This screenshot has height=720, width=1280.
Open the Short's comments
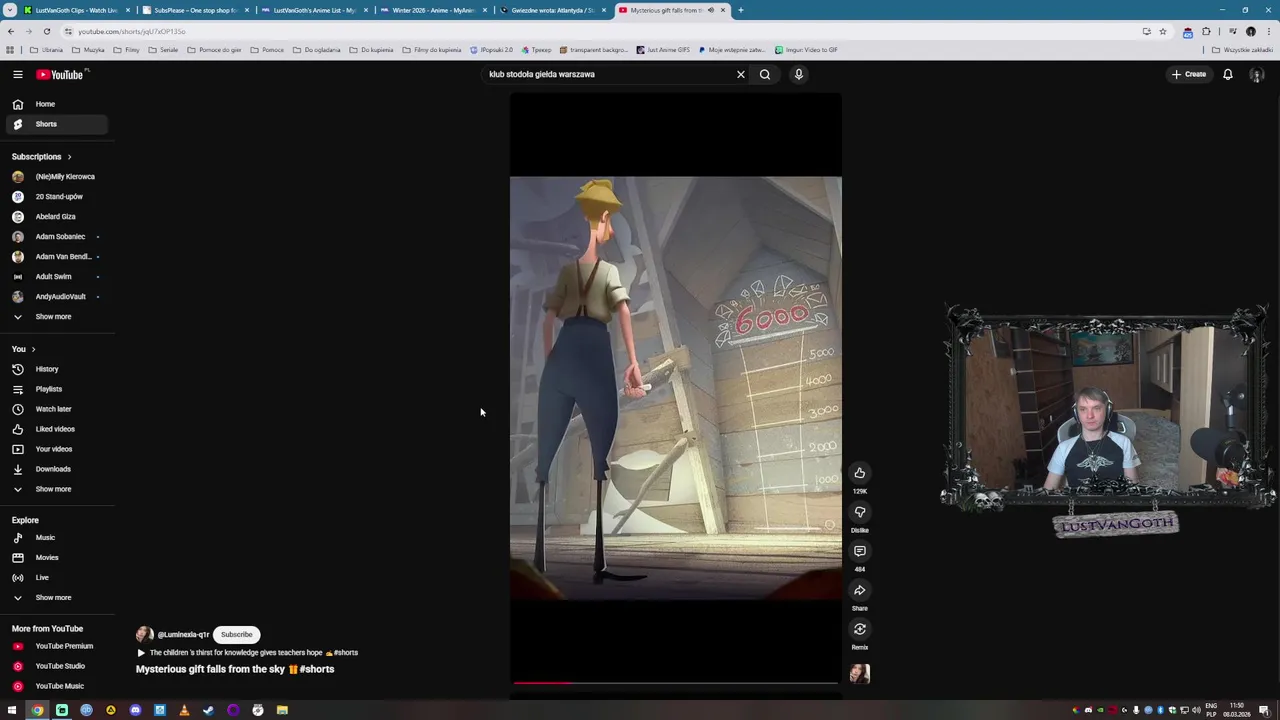tap(859, 551)
